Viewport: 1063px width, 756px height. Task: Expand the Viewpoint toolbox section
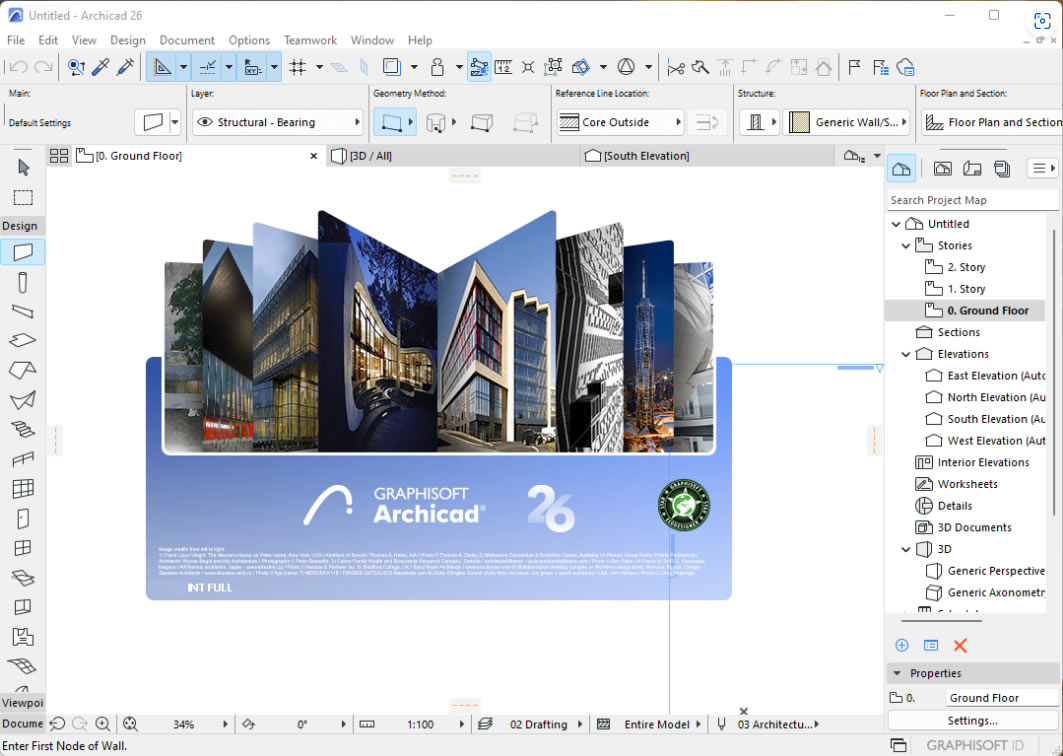pos(22,702)
